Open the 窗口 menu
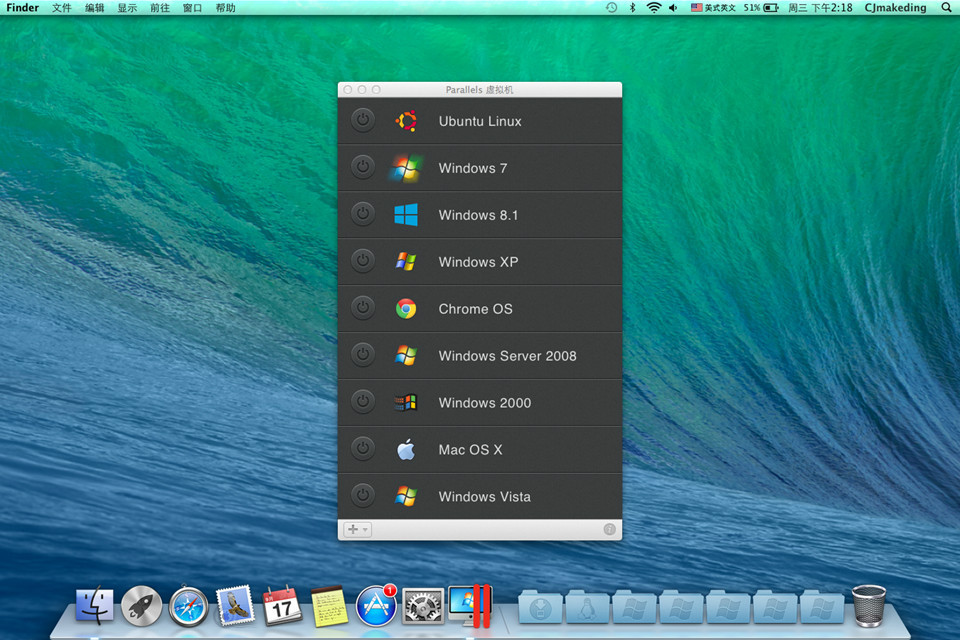 192,8
